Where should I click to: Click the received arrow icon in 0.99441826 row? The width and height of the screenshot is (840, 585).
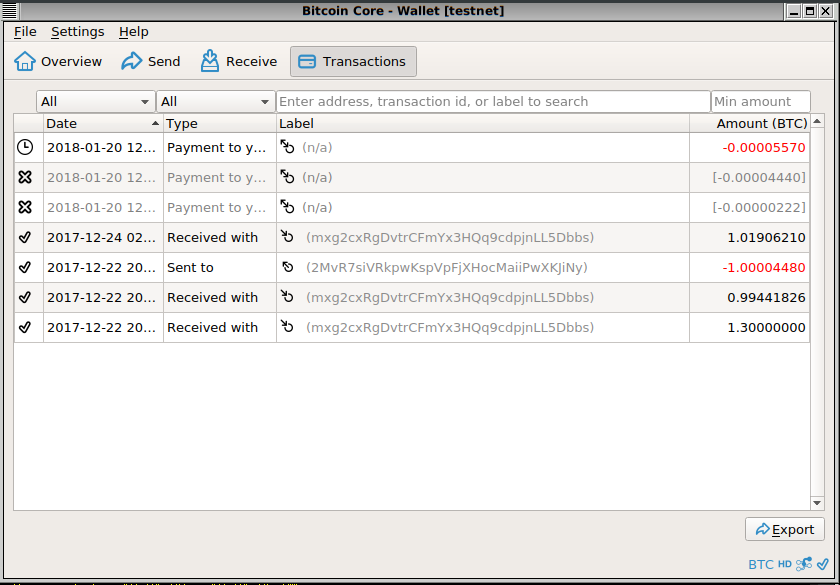[288, 297]
